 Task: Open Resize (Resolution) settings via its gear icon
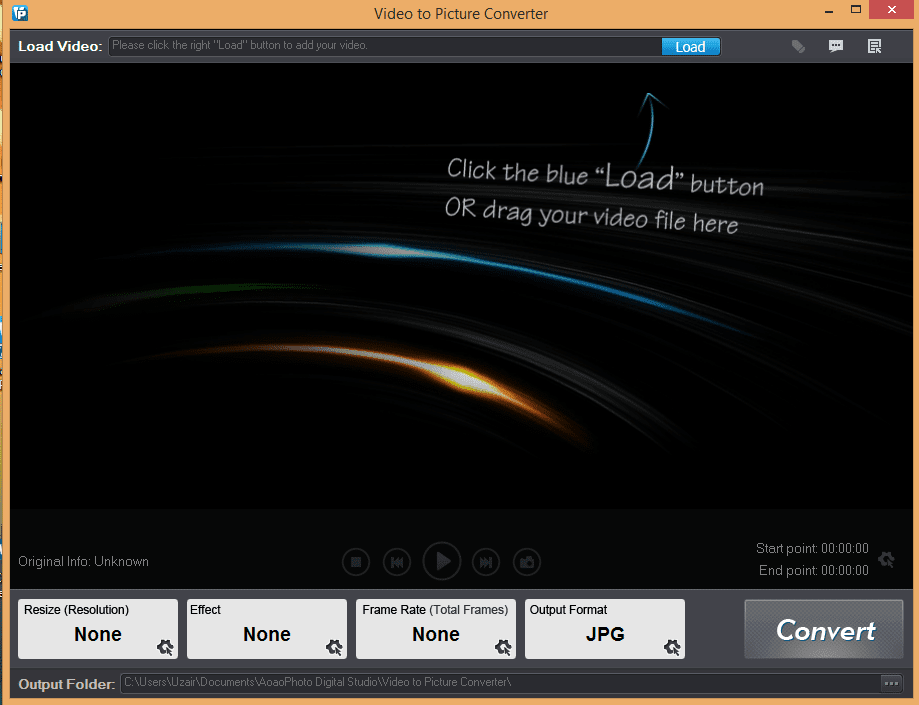click(163, 649)
